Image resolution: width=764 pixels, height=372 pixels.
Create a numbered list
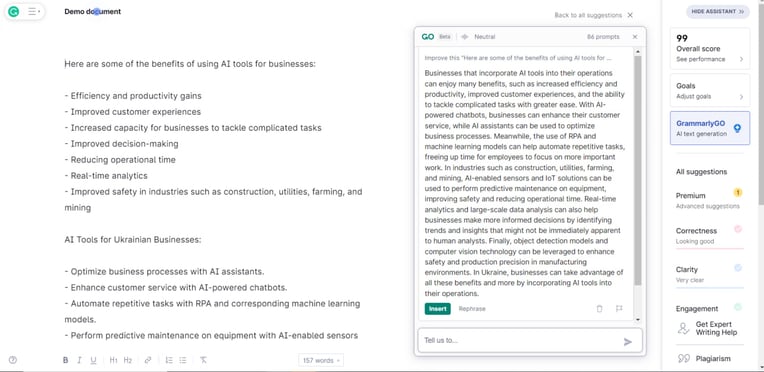pyautogui.click(x=169, y=360)
